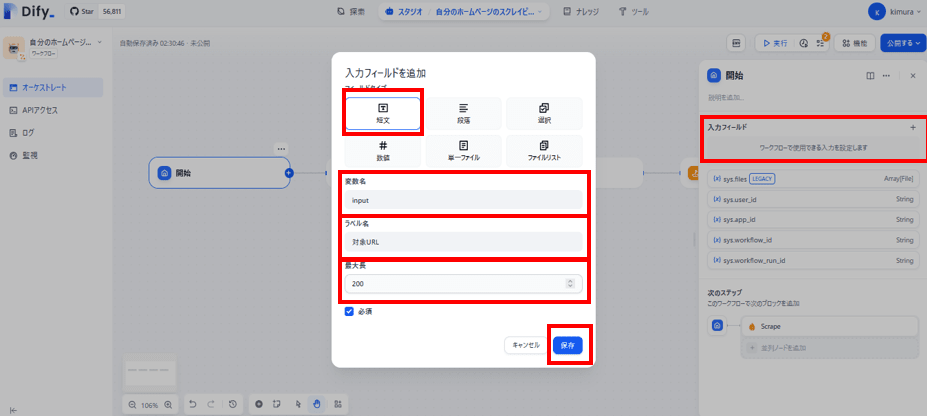The height and width of the screenshot is (416, 927).
Task: Select the sys.user_id variable row
Action: pos(813,200)
